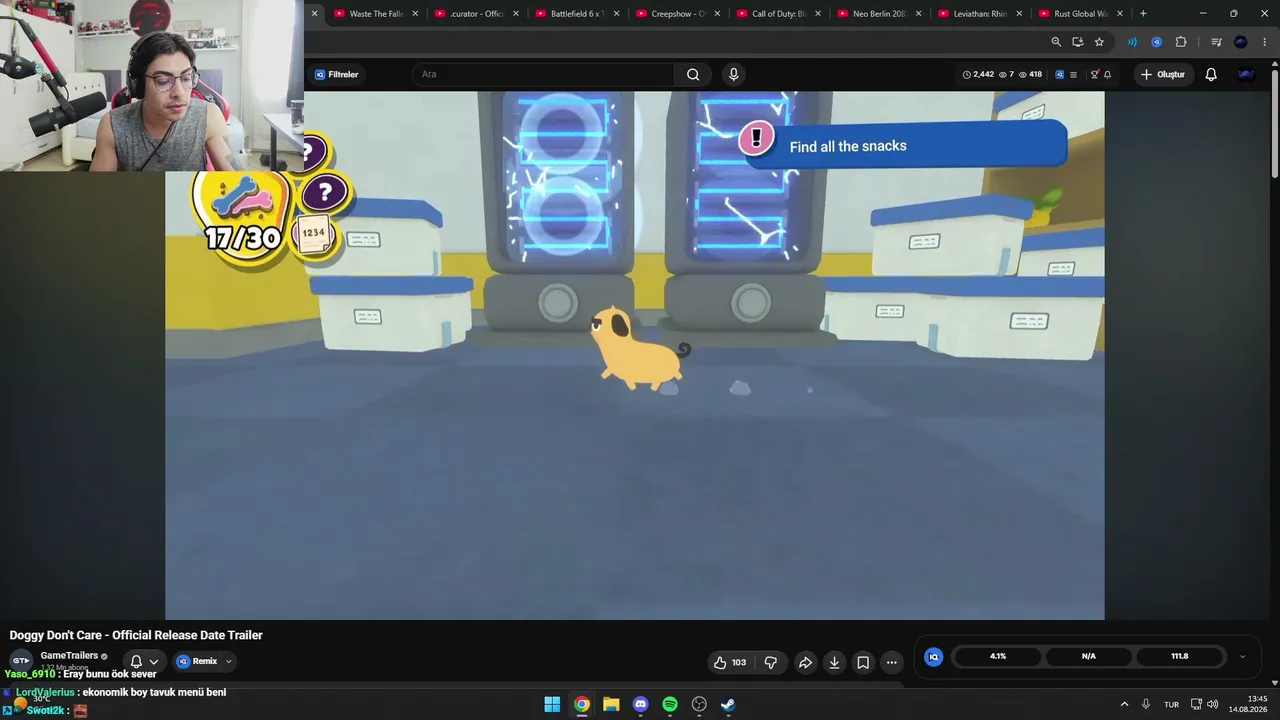The height and width of the screenshot is (720, 1280).
Task: Click the YouTube search magnifier button
Action: [x=693, y=74]
